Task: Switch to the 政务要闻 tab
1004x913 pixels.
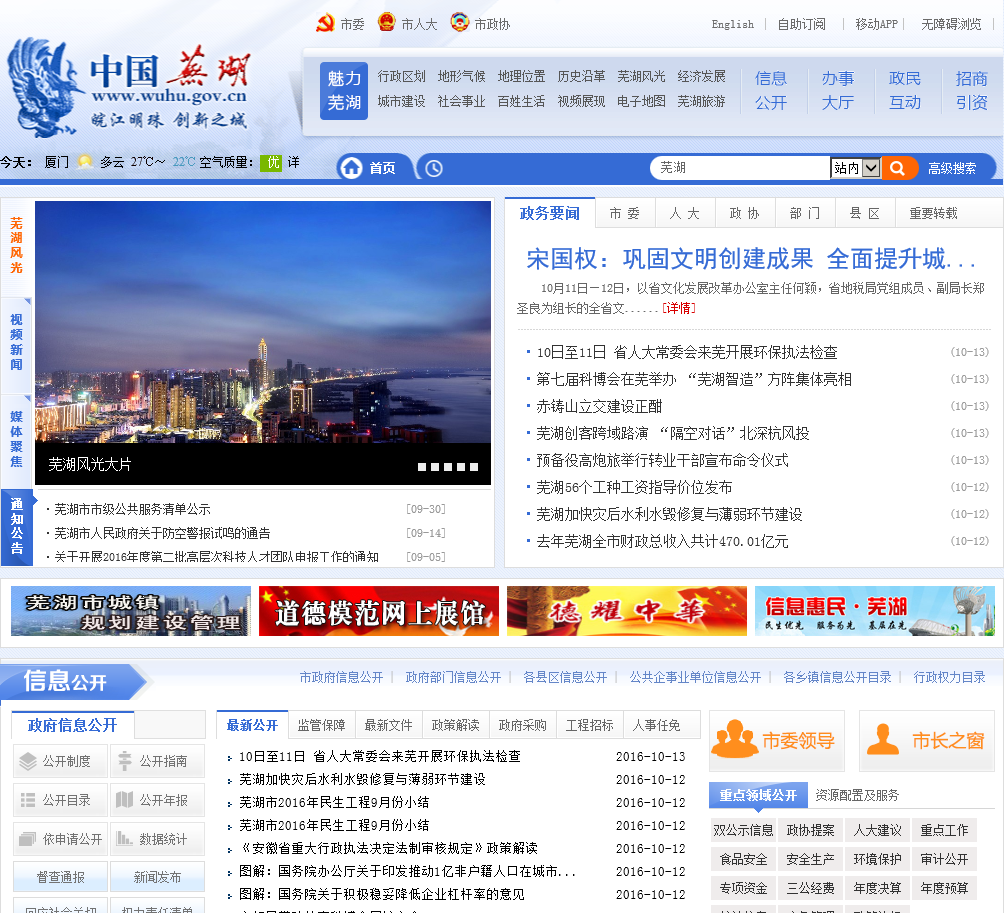Action: pos(550,213)
